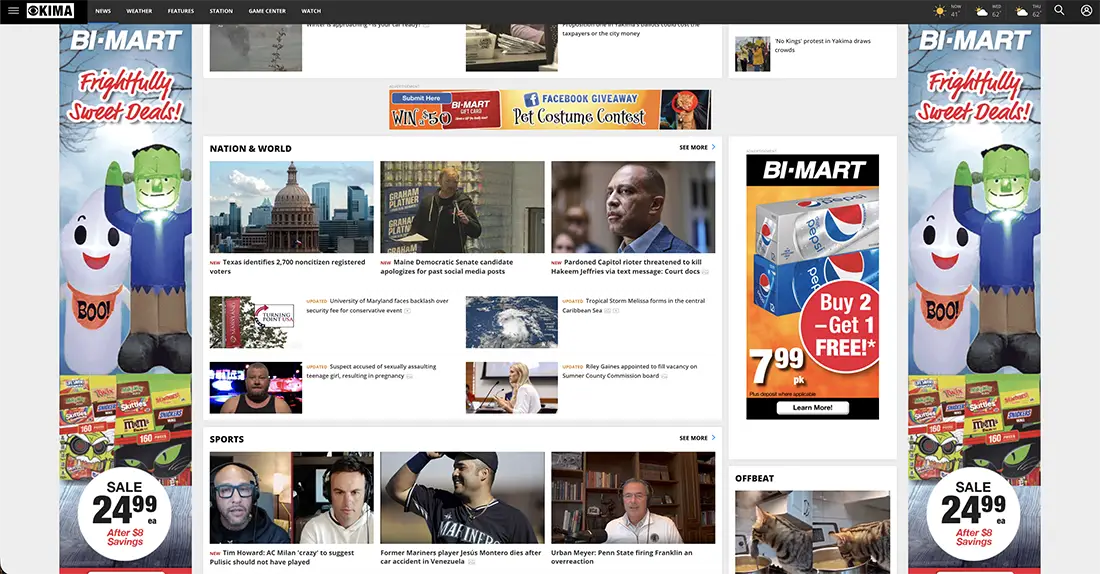Click the No Kings protest thumbnail
Screen dimensions: 1100x574
tap(753, 54)
